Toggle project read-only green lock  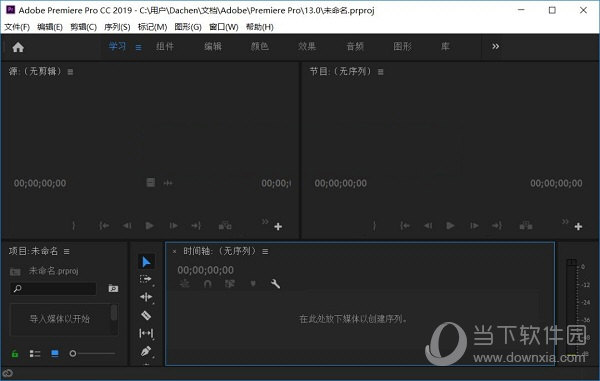(15, 353)
